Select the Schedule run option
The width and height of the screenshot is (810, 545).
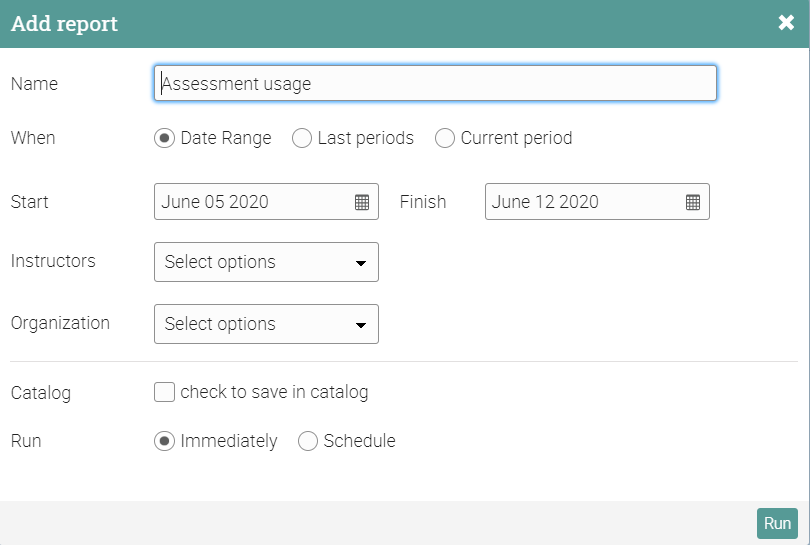pos(308,441)
